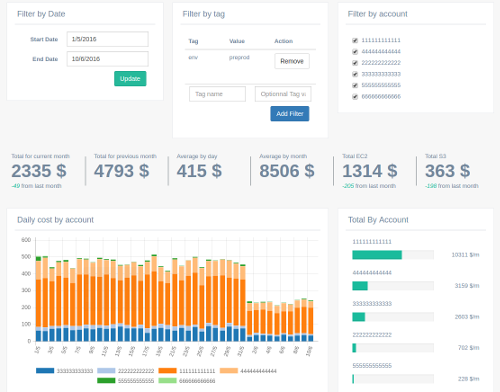The height and width of the screenshot is (392, 500).
Task: Click light green legend swatch 666666666666
Action: click(x=168, y=381)
